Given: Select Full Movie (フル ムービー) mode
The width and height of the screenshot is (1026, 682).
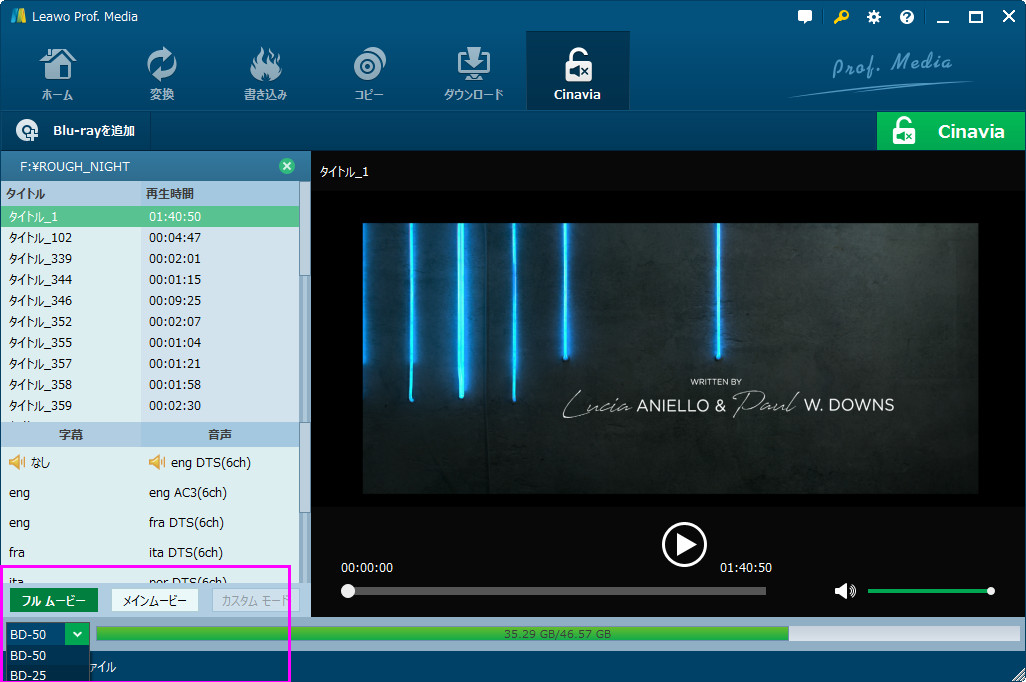Looking at the screenshot, I should 54,600.
